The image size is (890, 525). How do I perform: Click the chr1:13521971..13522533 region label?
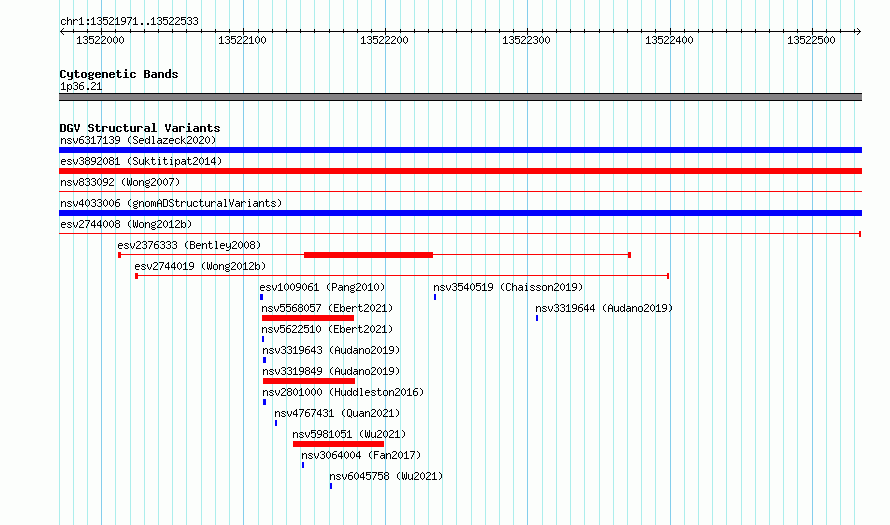coord(129,21)
